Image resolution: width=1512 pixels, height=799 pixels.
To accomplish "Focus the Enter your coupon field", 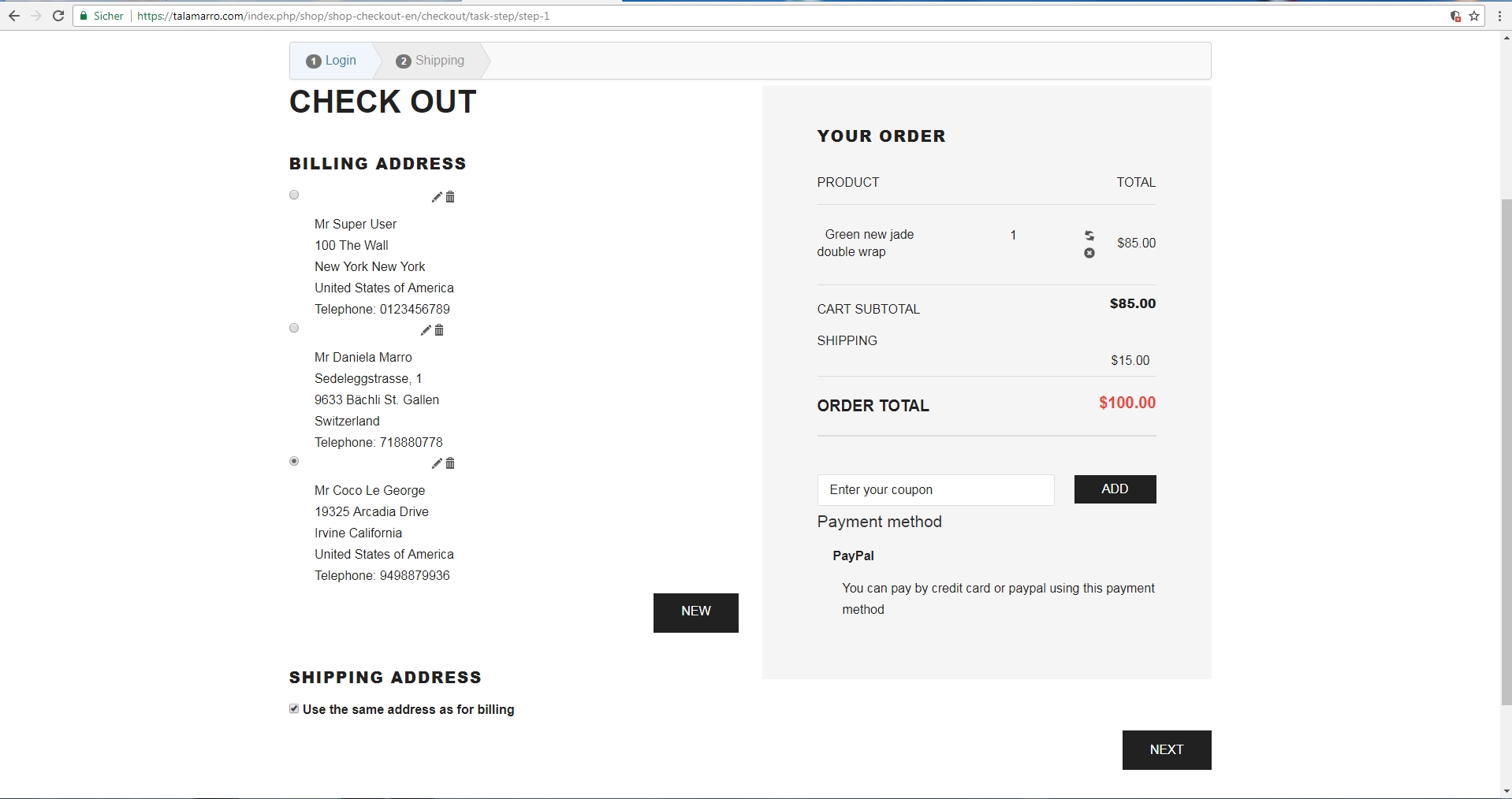I will [935, 490].
